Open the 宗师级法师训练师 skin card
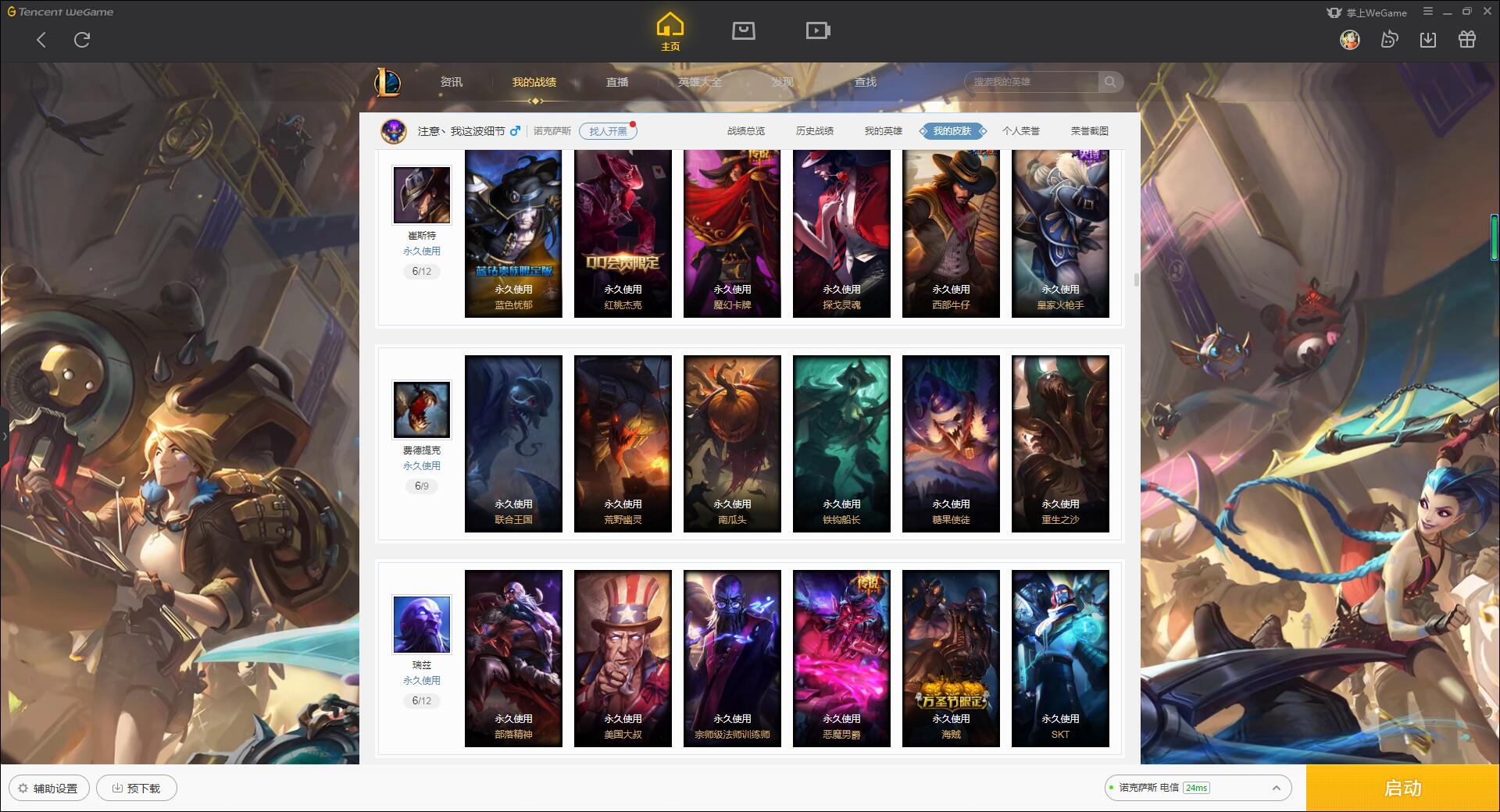This screenshot has height=812, width=1500. [x=732, y=658]
